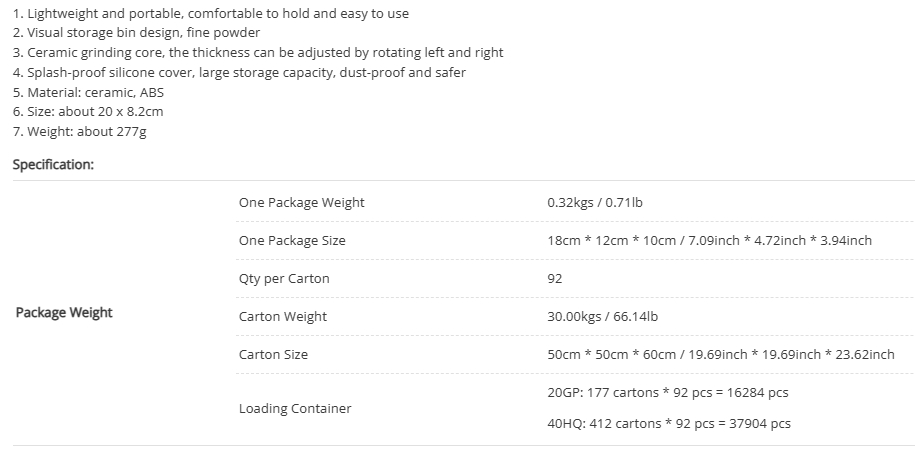This screenshot has width=915, height=454.
Task: Select the Package Weight row label
Action: click(x=64, y=313)
